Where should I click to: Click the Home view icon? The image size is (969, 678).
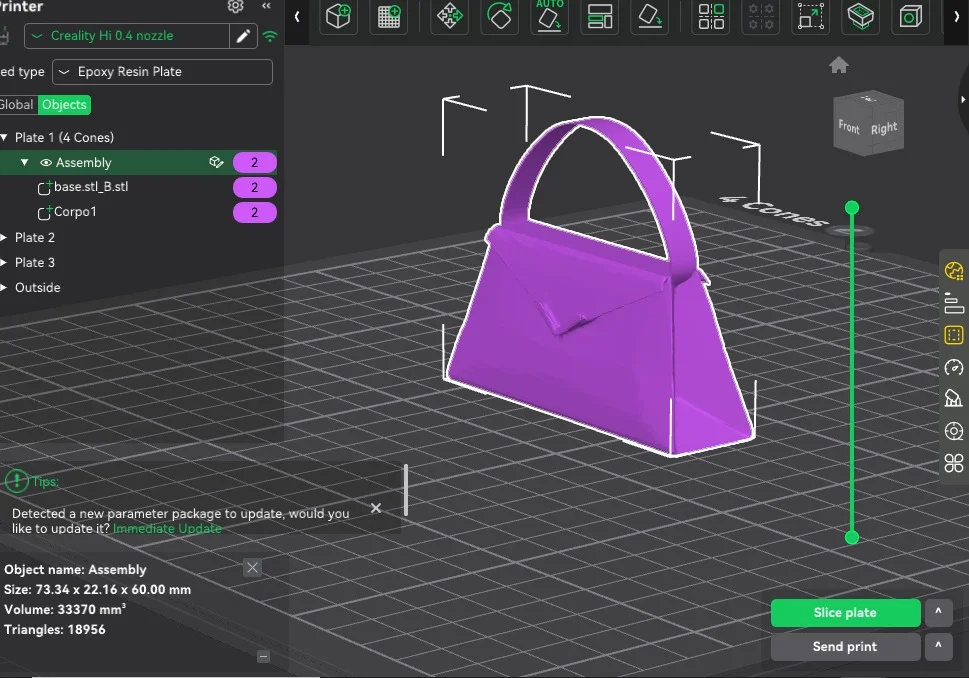pyautogui.click(x=839, y=65)
